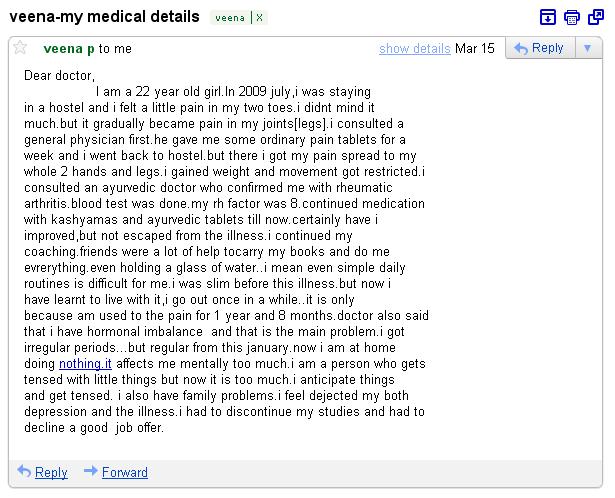
Task: Expand the show details link
Action: click(414, 48)
